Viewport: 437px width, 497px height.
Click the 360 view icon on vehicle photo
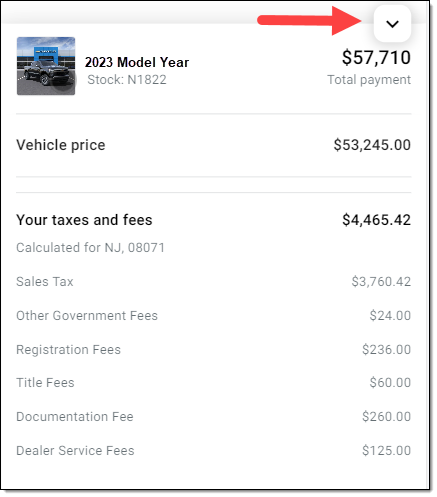coord(66,81)
